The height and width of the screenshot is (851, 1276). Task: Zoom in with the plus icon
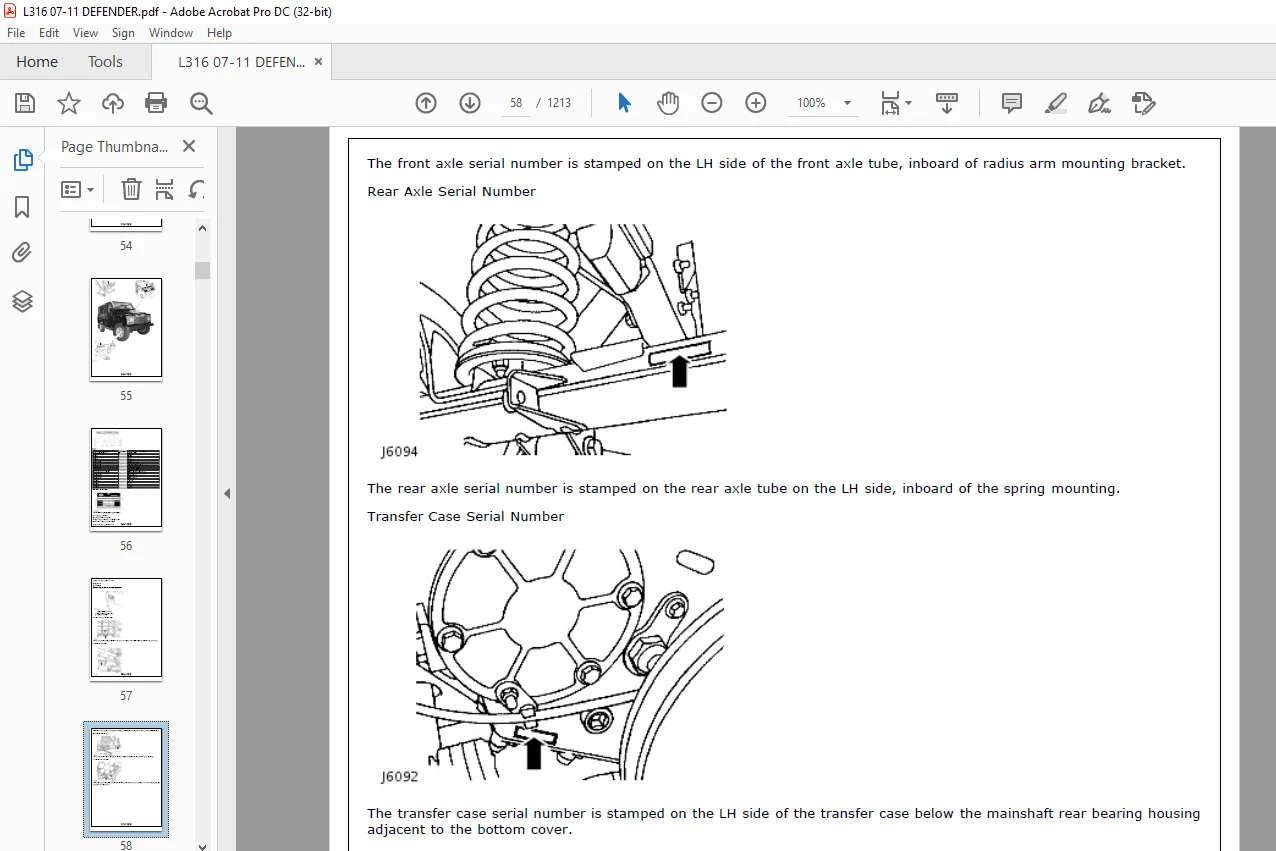pos(756,103)
